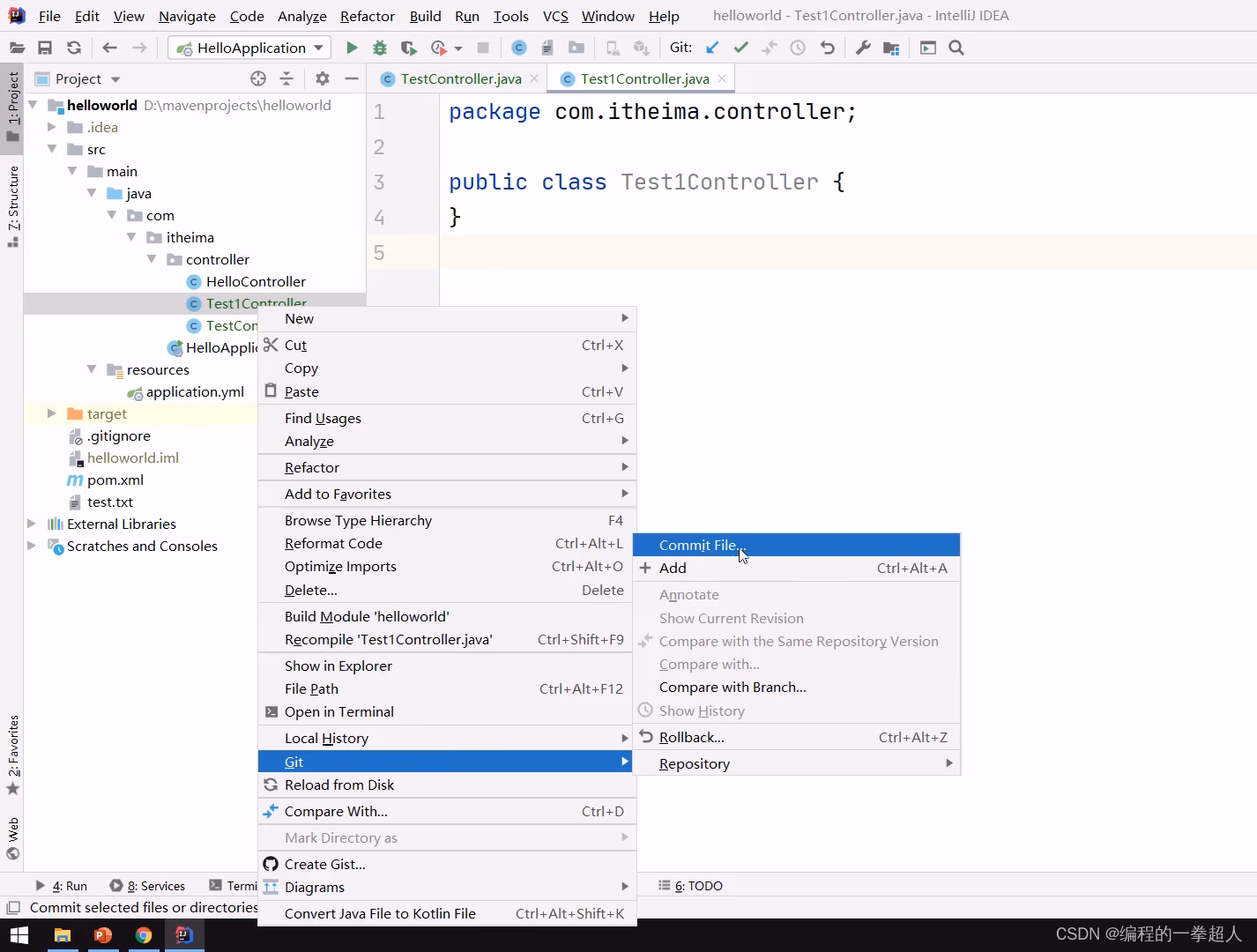
Task: Open File Explorer from the taskbar
Action: click(62, 935)
